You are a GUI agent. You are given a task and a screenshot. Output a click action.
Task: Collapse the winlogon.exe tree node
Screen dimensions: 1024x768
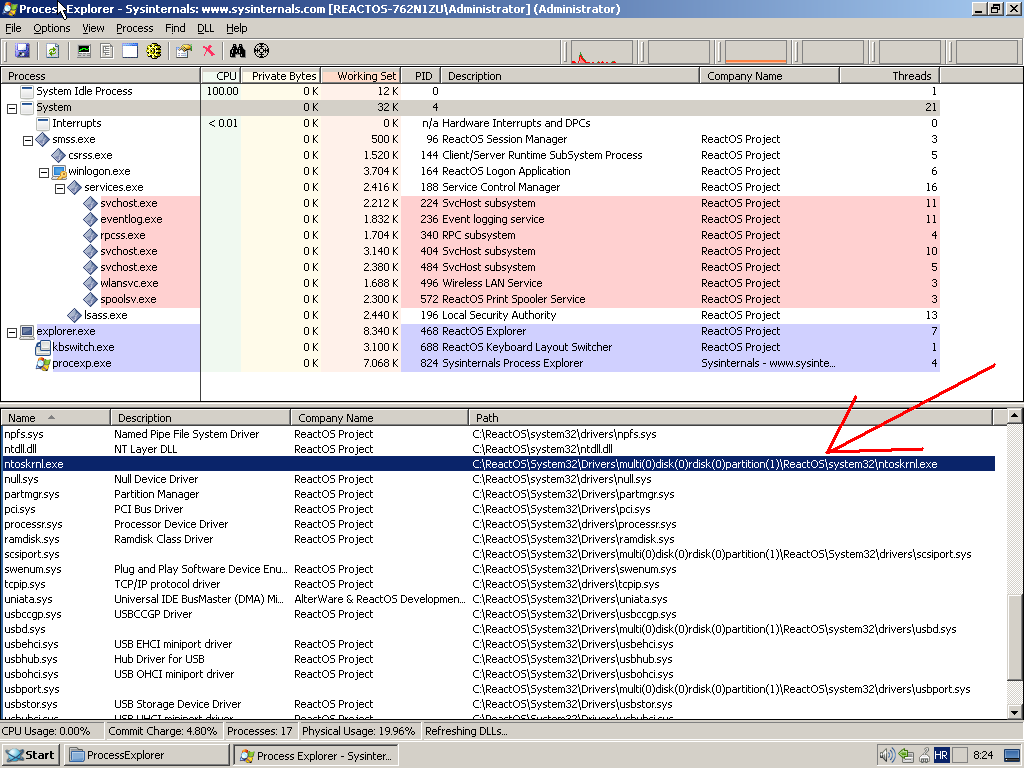tap(44, 172)
